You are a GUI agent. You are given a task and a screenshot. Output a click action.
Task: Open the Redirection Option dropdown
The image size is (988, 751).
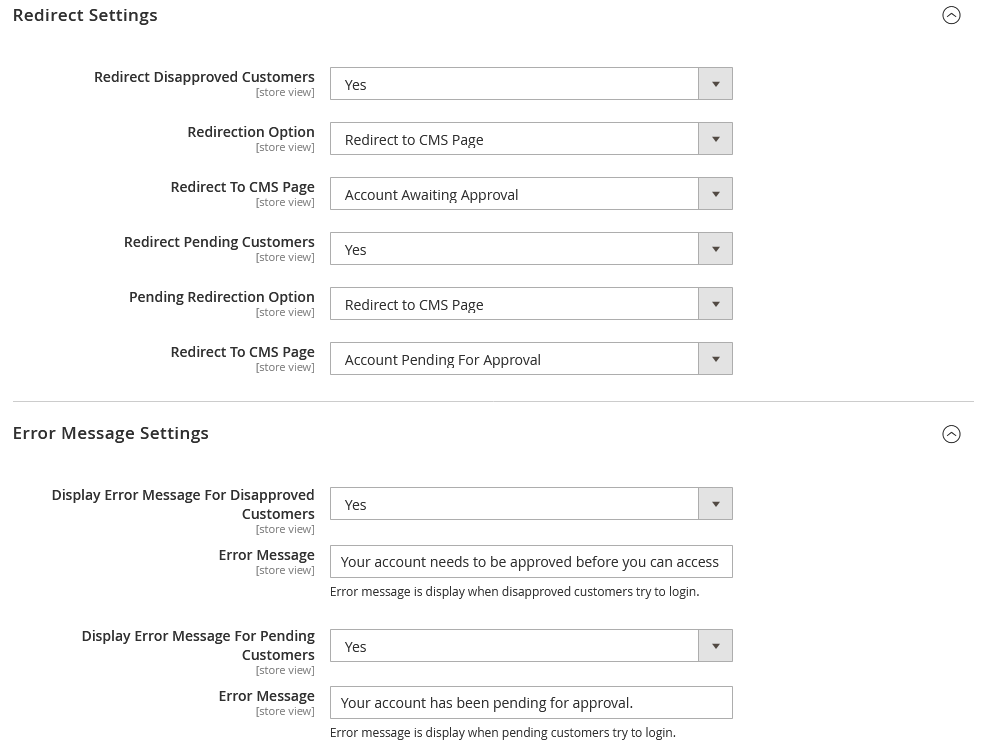(531, 139)
